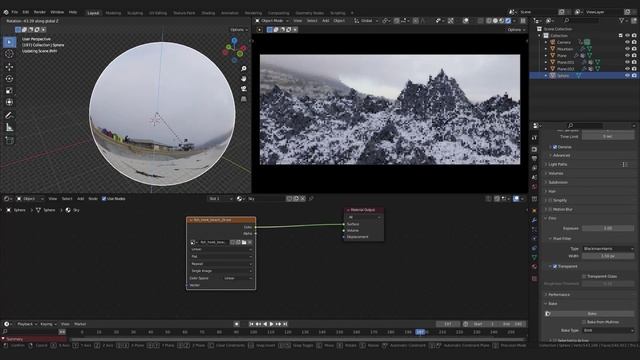Enable the Transparent Glass checkbox

[x=584, y=276]
